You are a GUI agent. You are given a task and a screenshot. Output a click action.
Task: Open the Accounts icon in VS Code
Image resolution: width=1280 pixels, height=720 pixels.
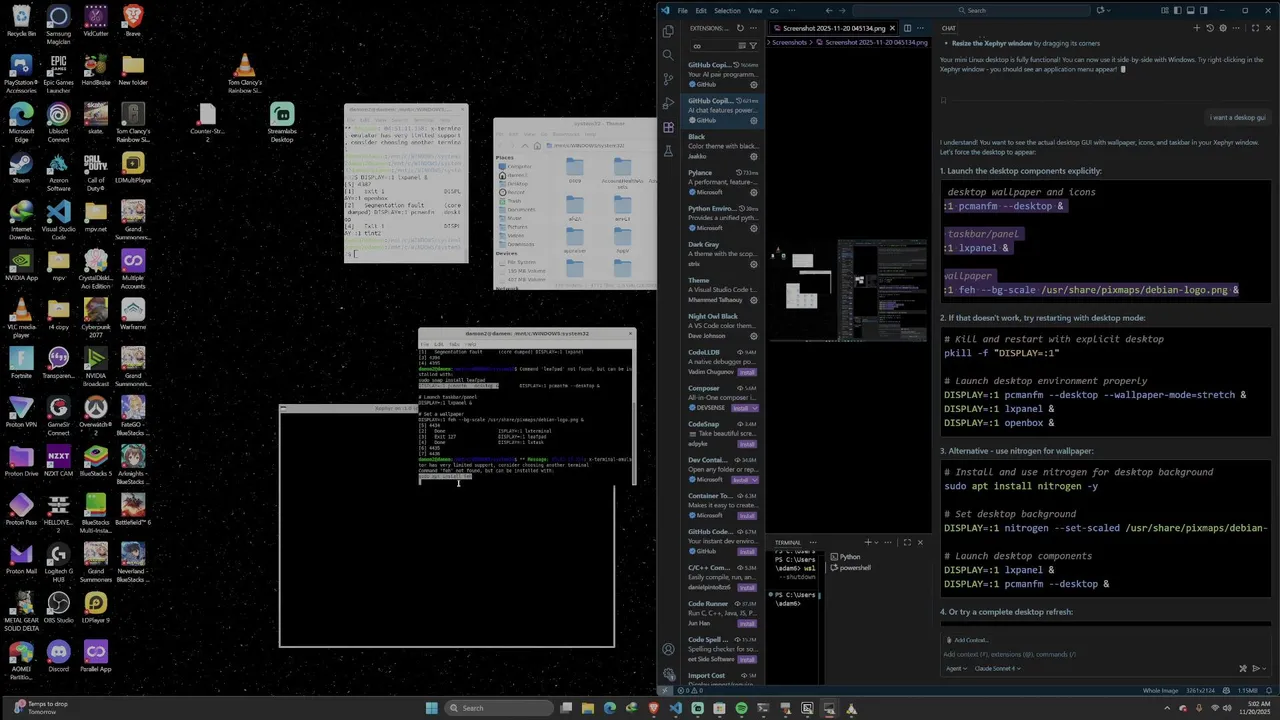coord(668,649)
